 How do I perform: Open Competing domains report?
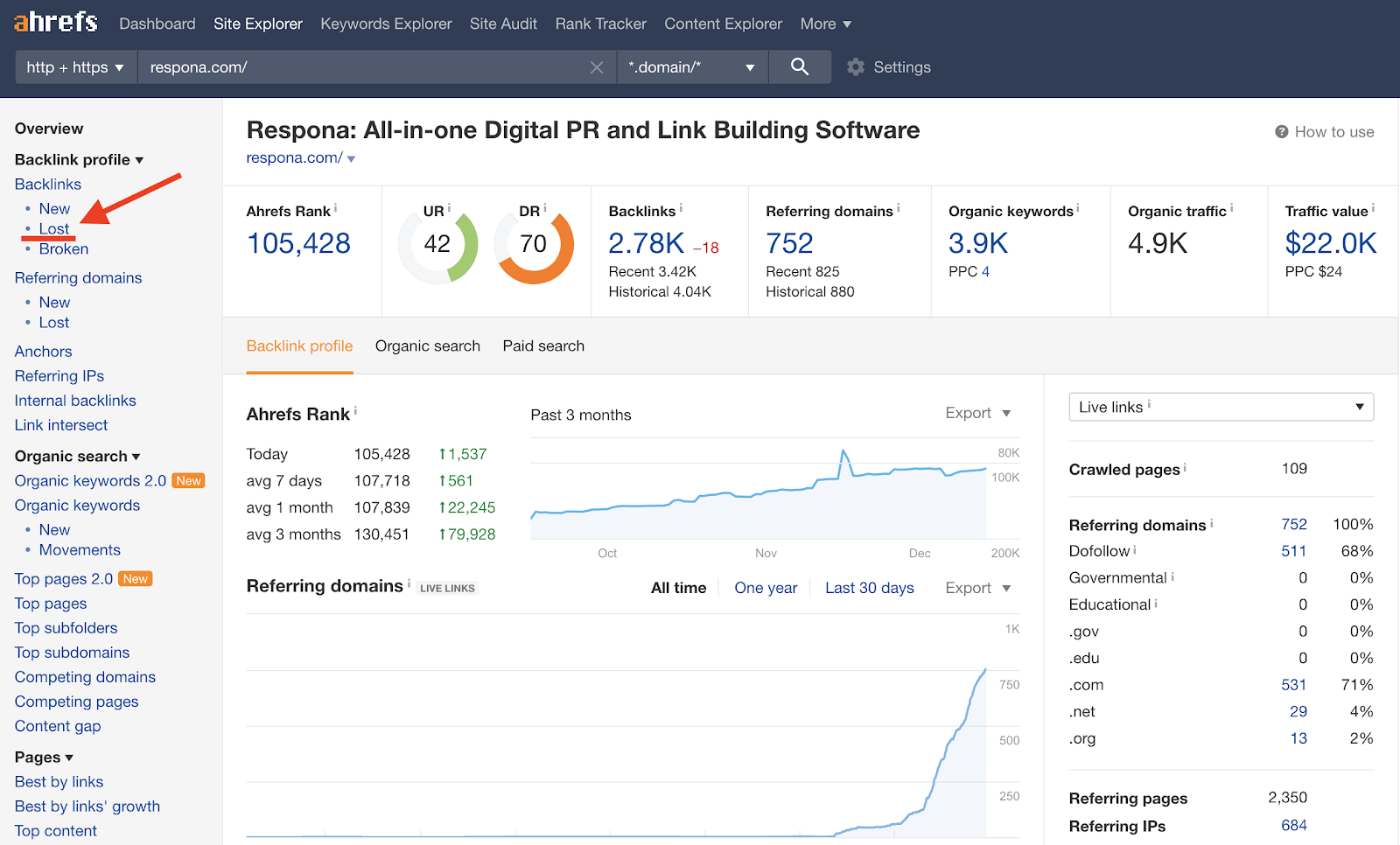pyautogui.click(x=85, y=677)
